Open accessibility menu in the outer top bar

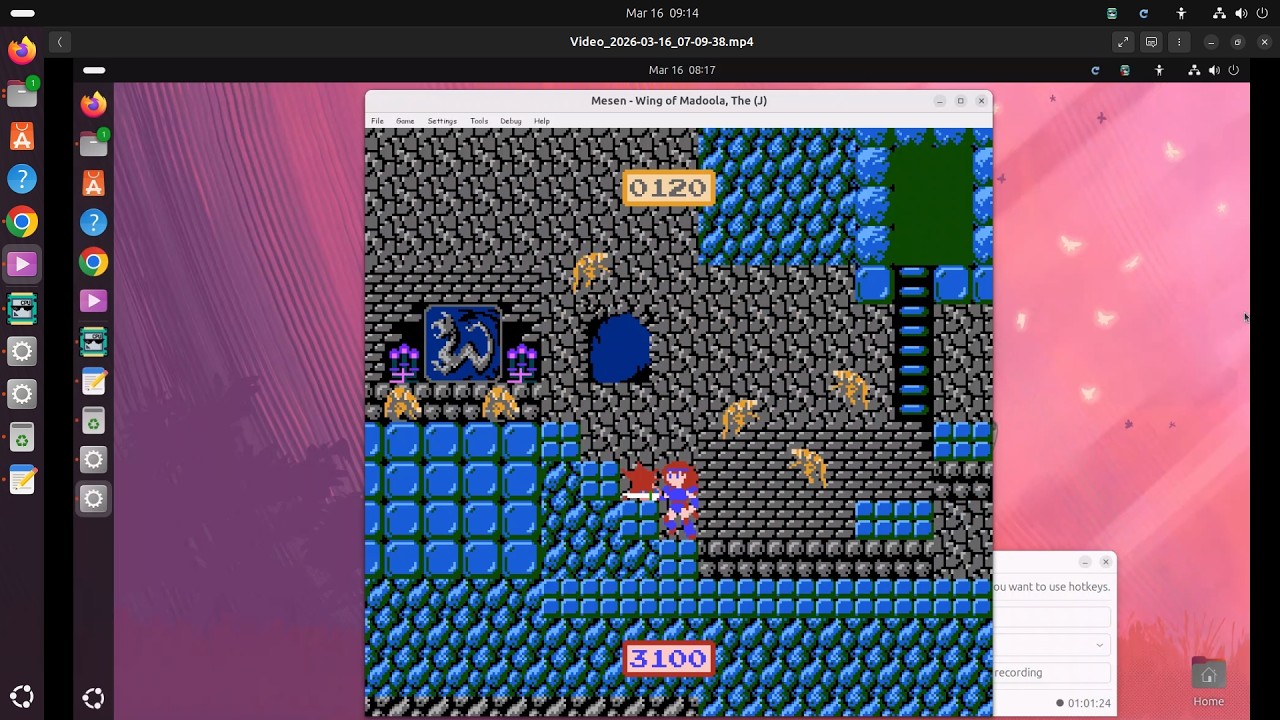[x=1181, y=13]
